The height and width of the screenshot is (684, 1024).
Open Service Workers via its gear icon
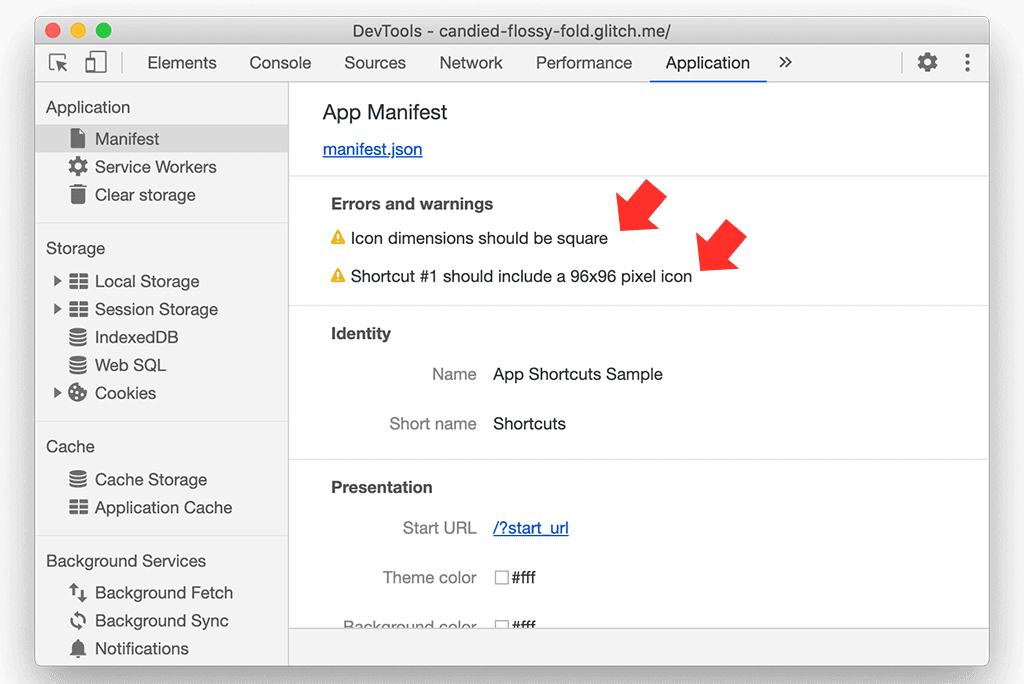(x=77, y=167)
